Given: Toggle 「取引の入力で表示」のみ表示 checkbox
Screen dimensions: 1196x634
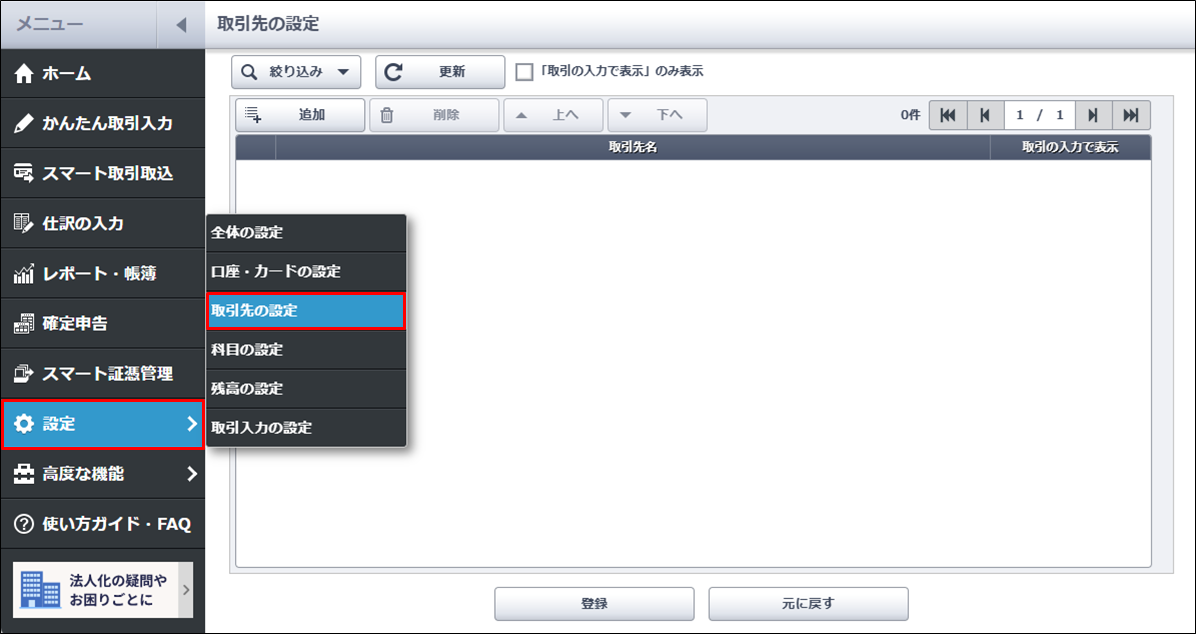Looking at the screenshot, I should tap(524, 72).
